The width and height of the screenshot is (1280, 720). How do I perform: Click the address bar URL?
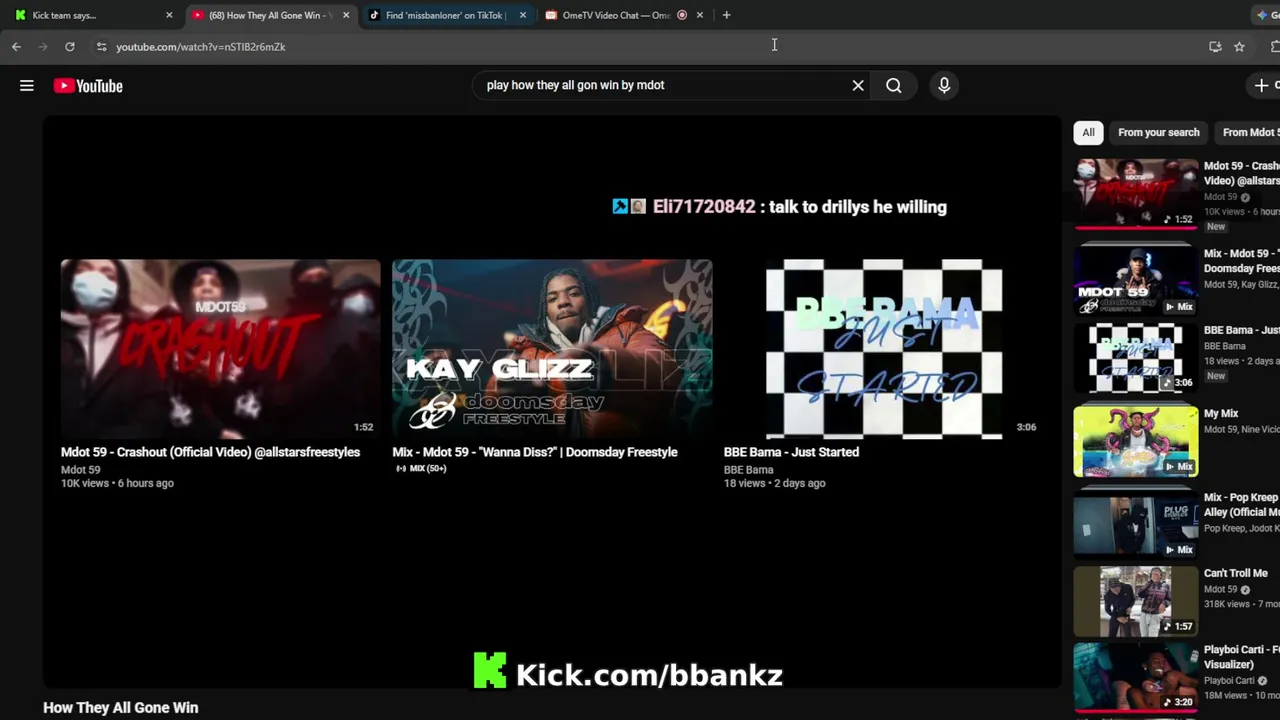point(201,47)
